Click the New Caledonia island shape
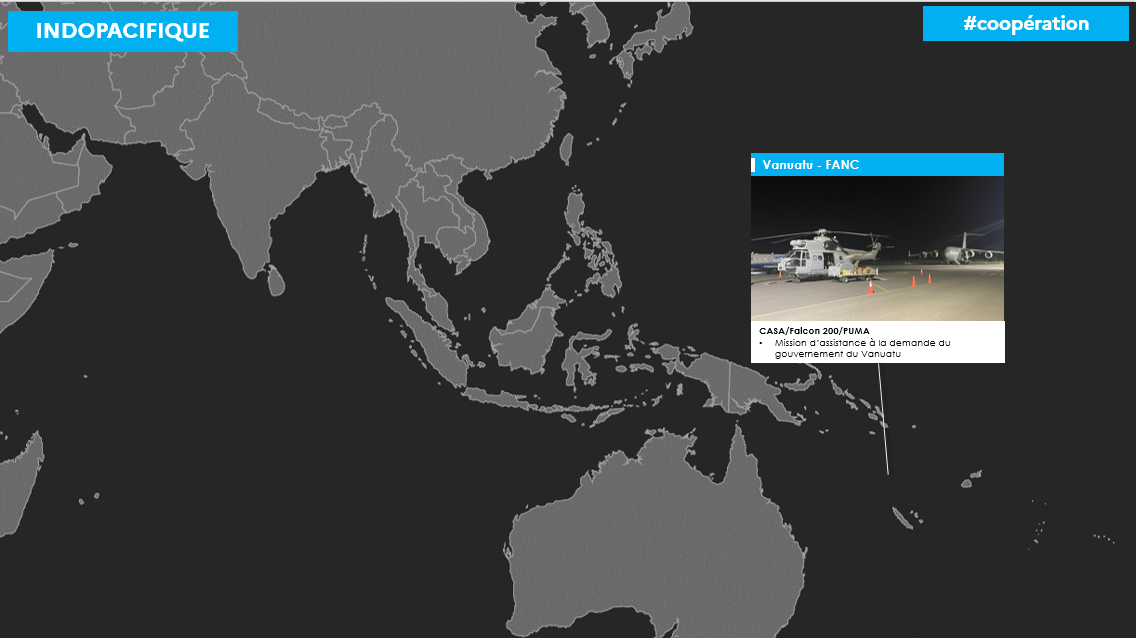This screenshot has height=638, width=1136. (x=902, y=518)
